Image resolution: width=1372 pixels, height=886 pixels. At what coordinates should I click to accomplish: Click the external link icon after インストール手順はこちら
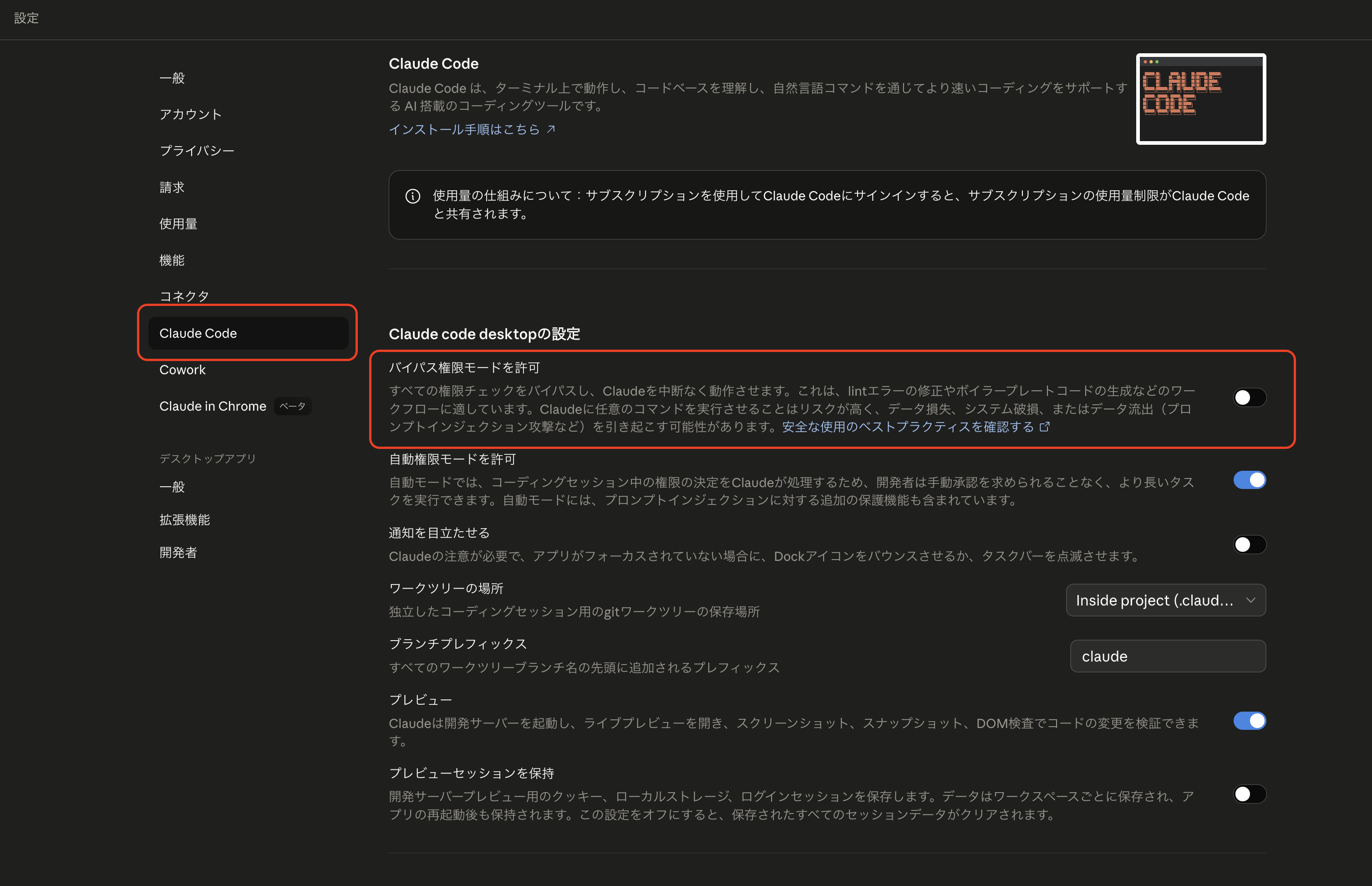click(x=551, y=129)
